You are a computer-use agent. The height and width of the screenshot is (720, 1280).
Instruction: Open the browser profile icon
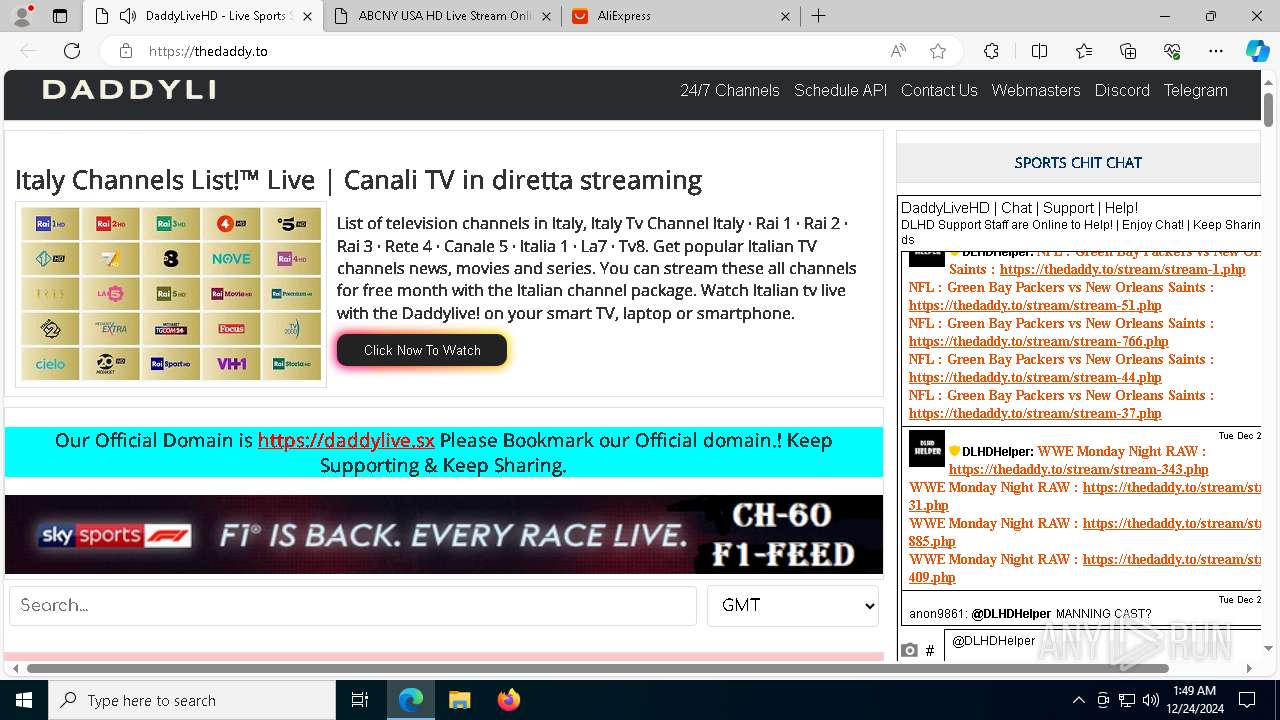pyautogui.click(x=22, y=16)
